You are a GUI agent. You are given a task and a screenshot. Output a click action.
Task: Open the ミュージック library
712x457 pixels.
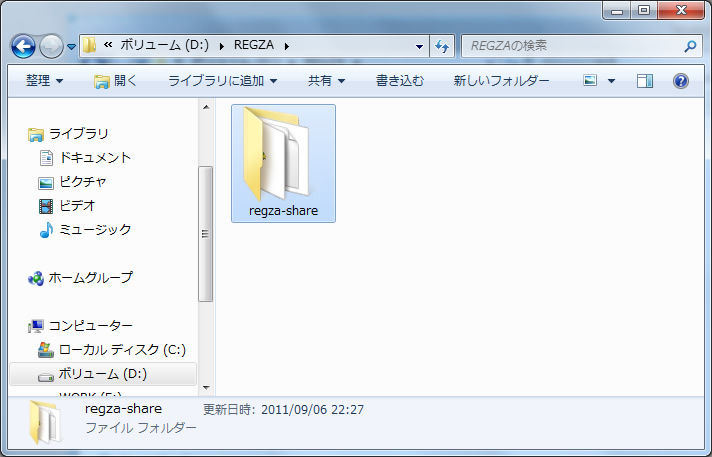pyautogui.click(x=95, y=230)
